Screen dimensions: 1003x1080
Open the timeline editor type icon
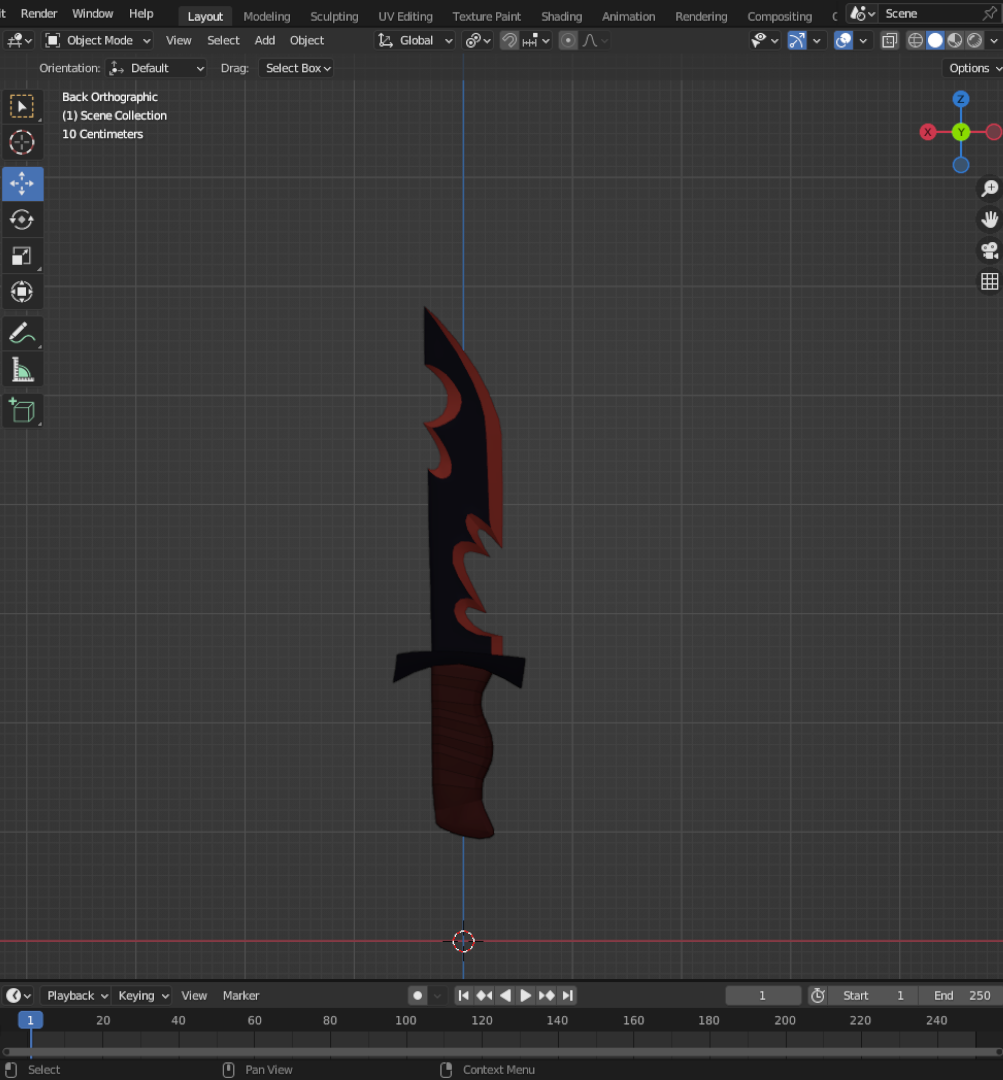pyautogui.click(x=19, y=995)
